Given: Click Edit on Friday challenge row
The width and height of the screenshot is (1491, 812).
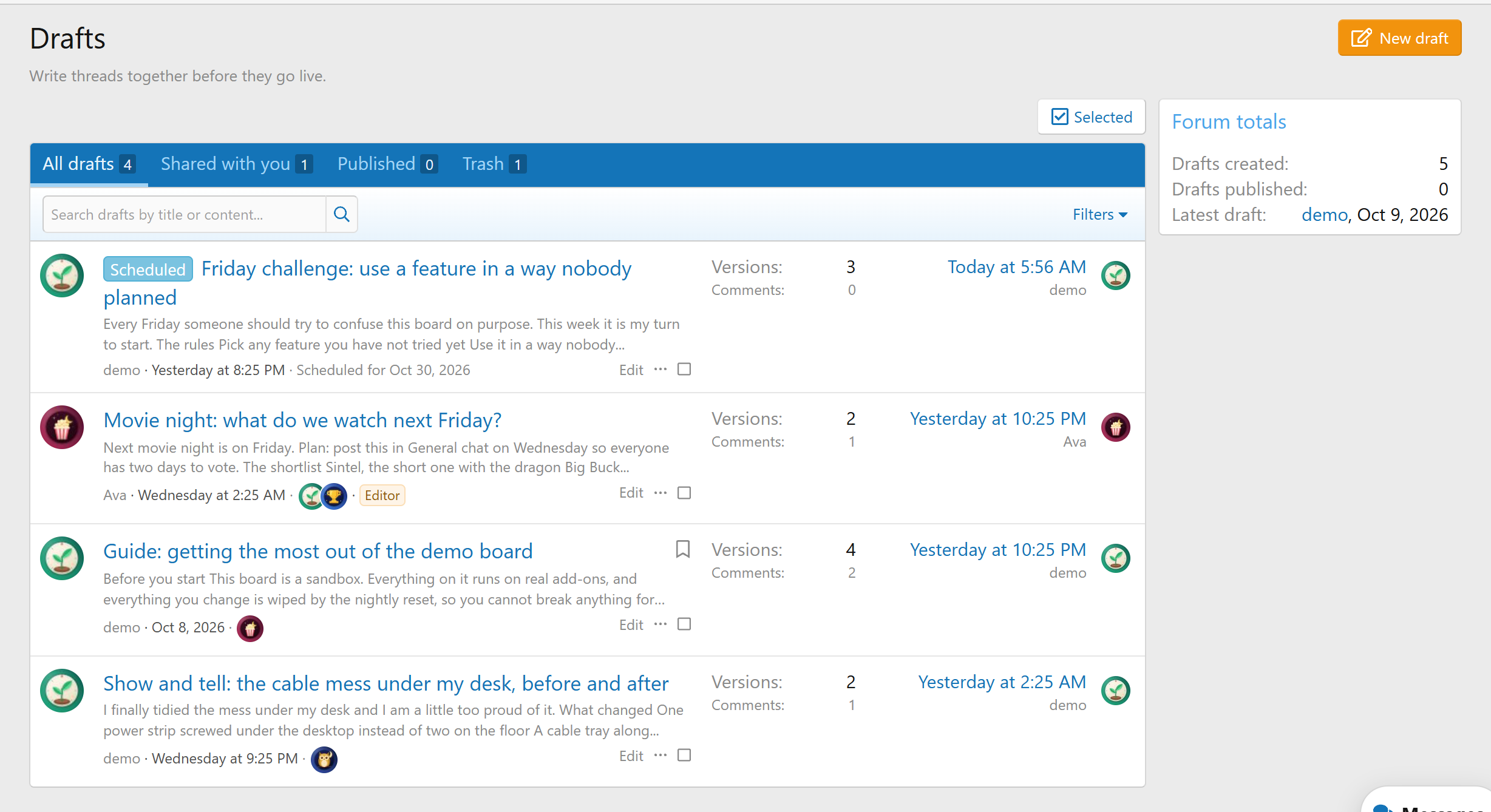Looking at the screenshot, I should pos(631,370).
